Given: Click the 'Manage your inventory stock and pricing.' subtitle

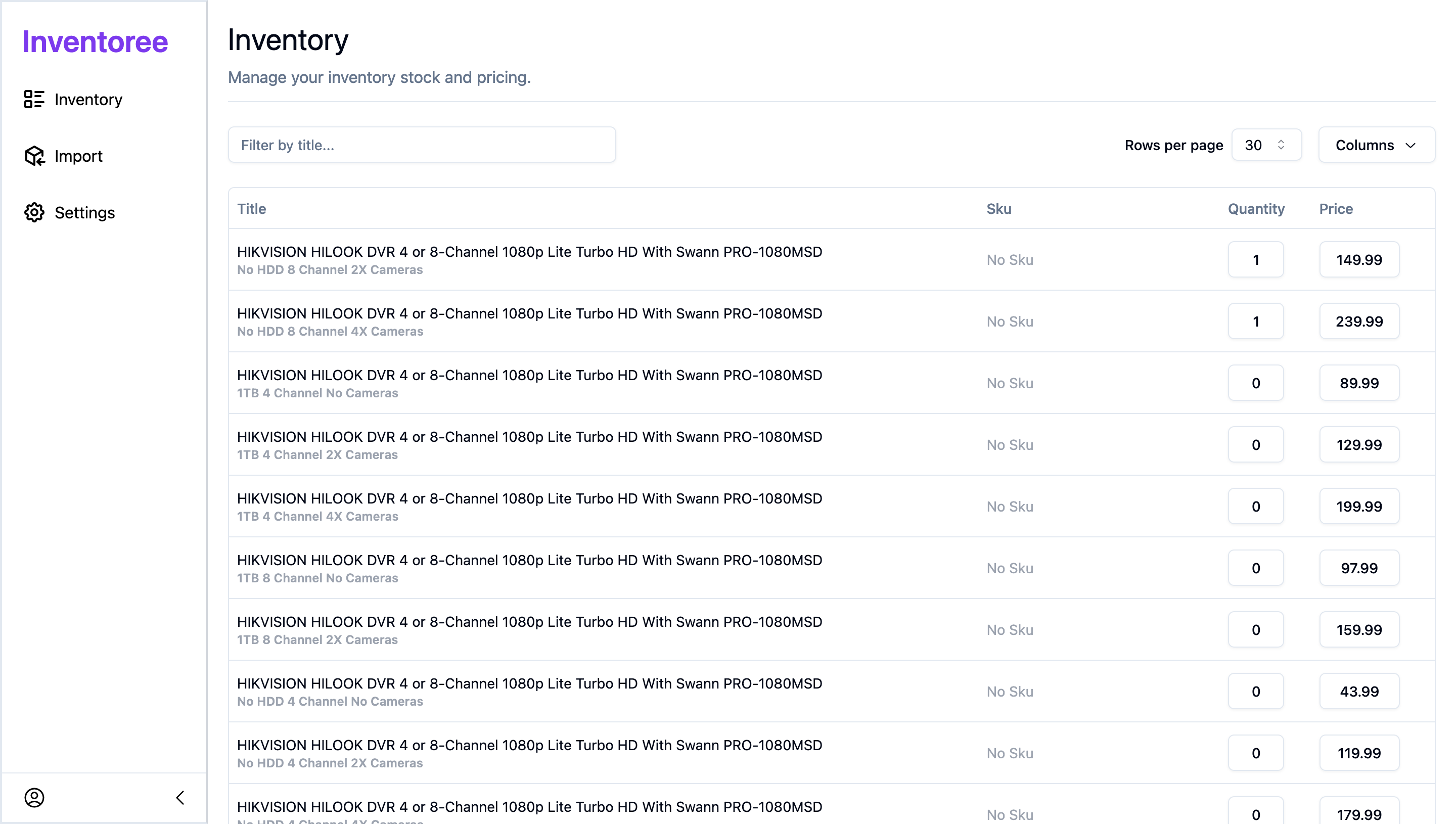Looking at the screenshot, I should pos(379,77).
